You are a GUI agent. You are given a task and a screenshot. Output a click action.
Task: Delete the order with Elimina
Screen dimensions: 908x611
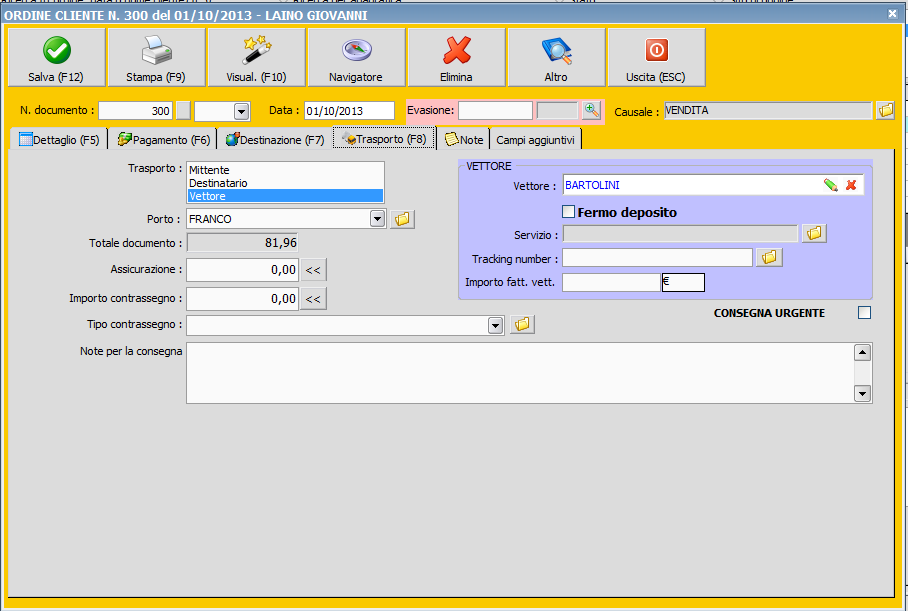(x=456, y=57)
